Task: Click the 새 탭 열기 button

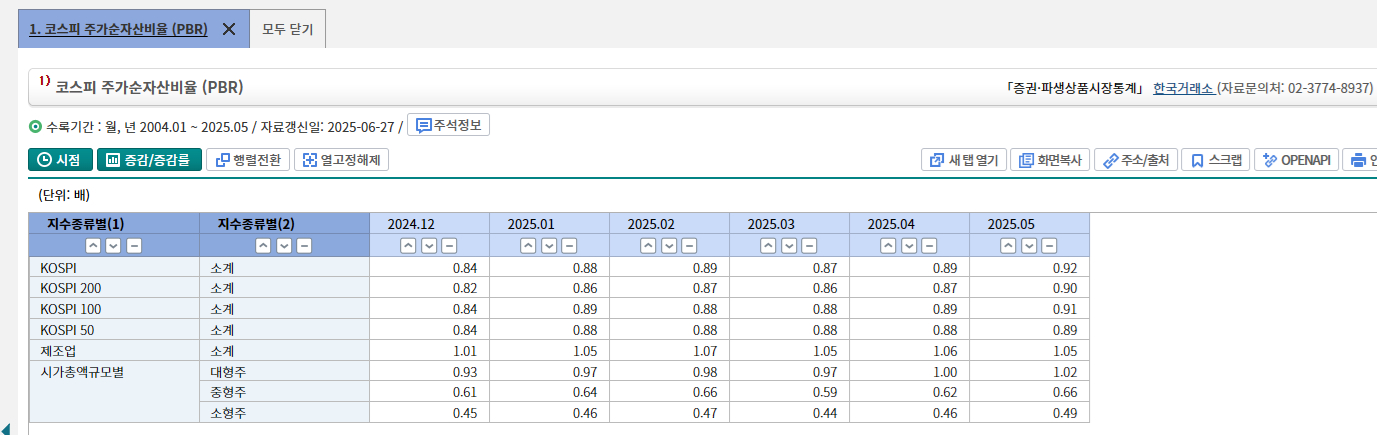Action: (x=963, y=160)
